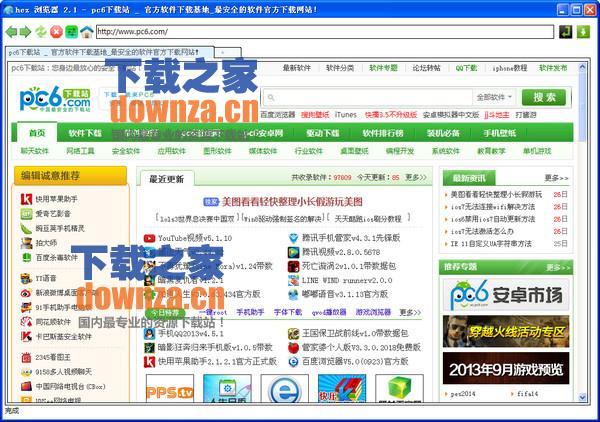Reload the page with the refresh icon
Viewport: 600px width, 422px height.
[41, 32]
